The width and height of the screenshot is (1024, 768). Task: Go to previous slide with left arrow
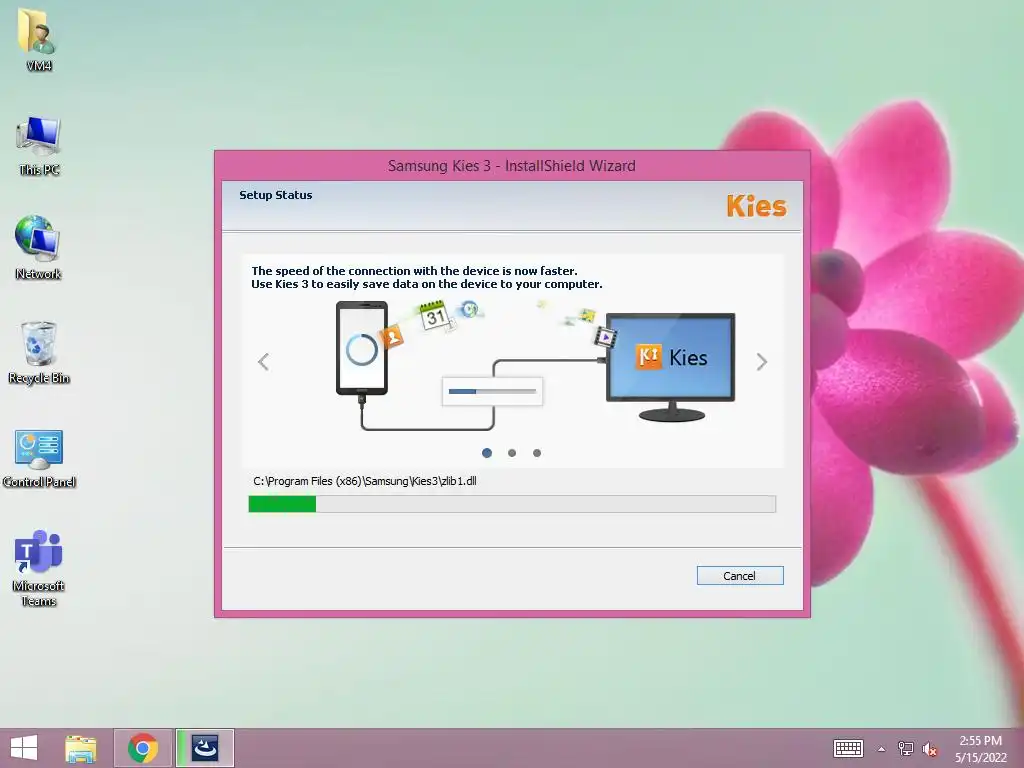[263, 361]
